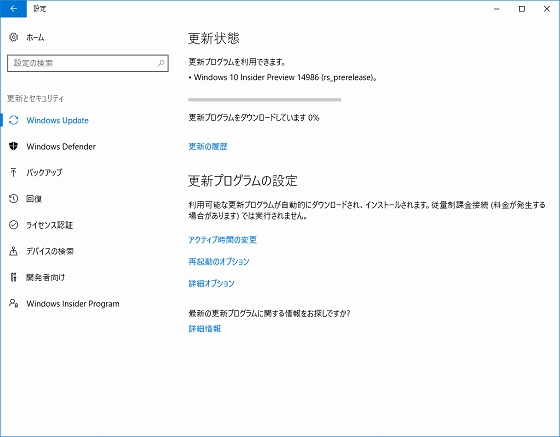Open 再起動のオプション link
560x437 pixels.
(x=219, y=261)
